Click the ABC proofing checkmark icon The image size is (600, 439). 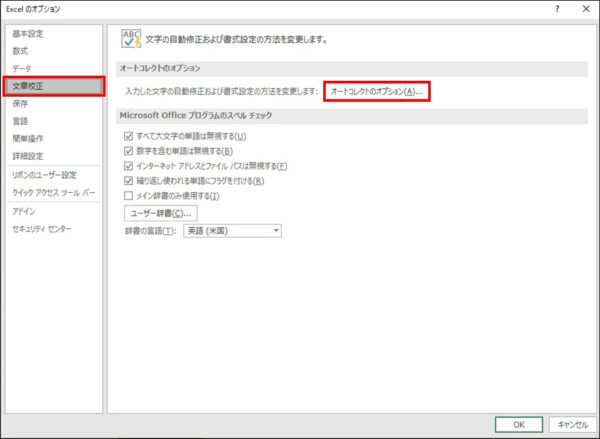(131, 39)
